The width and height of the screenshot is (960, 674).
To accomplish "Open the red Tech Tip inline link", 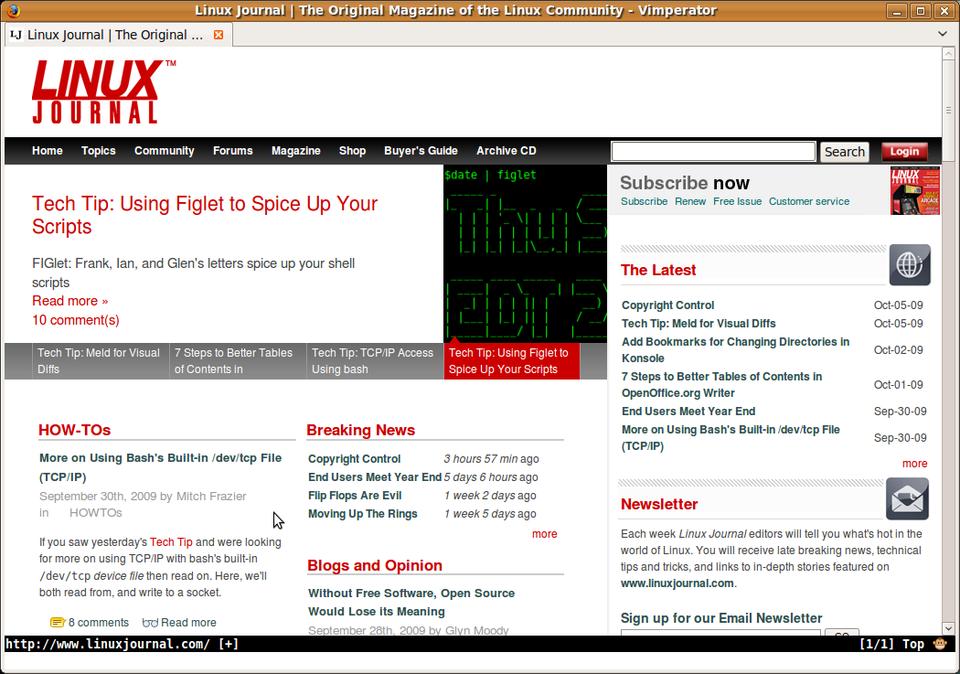I will 171,542.
